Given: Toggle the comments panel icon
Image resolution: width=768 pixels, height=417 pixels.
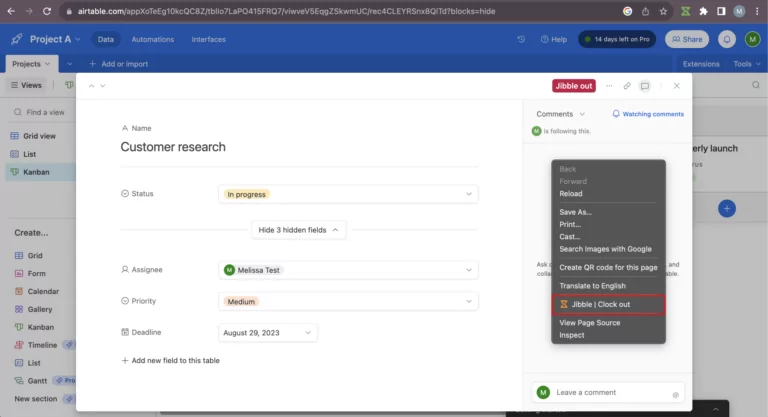Looking at the screenshot, I should click(x=645, y=86).
